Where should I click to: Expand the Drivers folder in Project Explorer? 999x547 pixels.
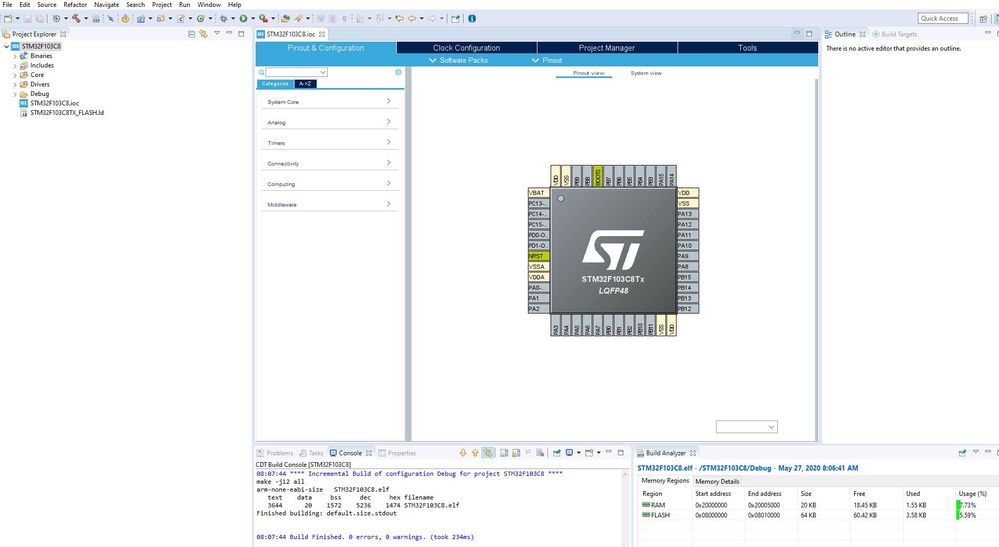pyautogui.click(x=15, y=84)
